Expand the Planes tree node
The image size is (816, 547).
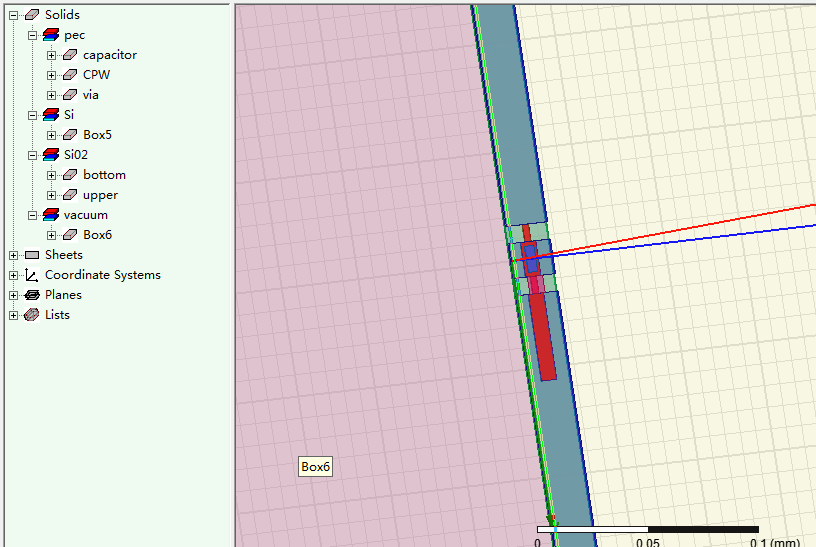pyautogui.click(x=14, y=295)
